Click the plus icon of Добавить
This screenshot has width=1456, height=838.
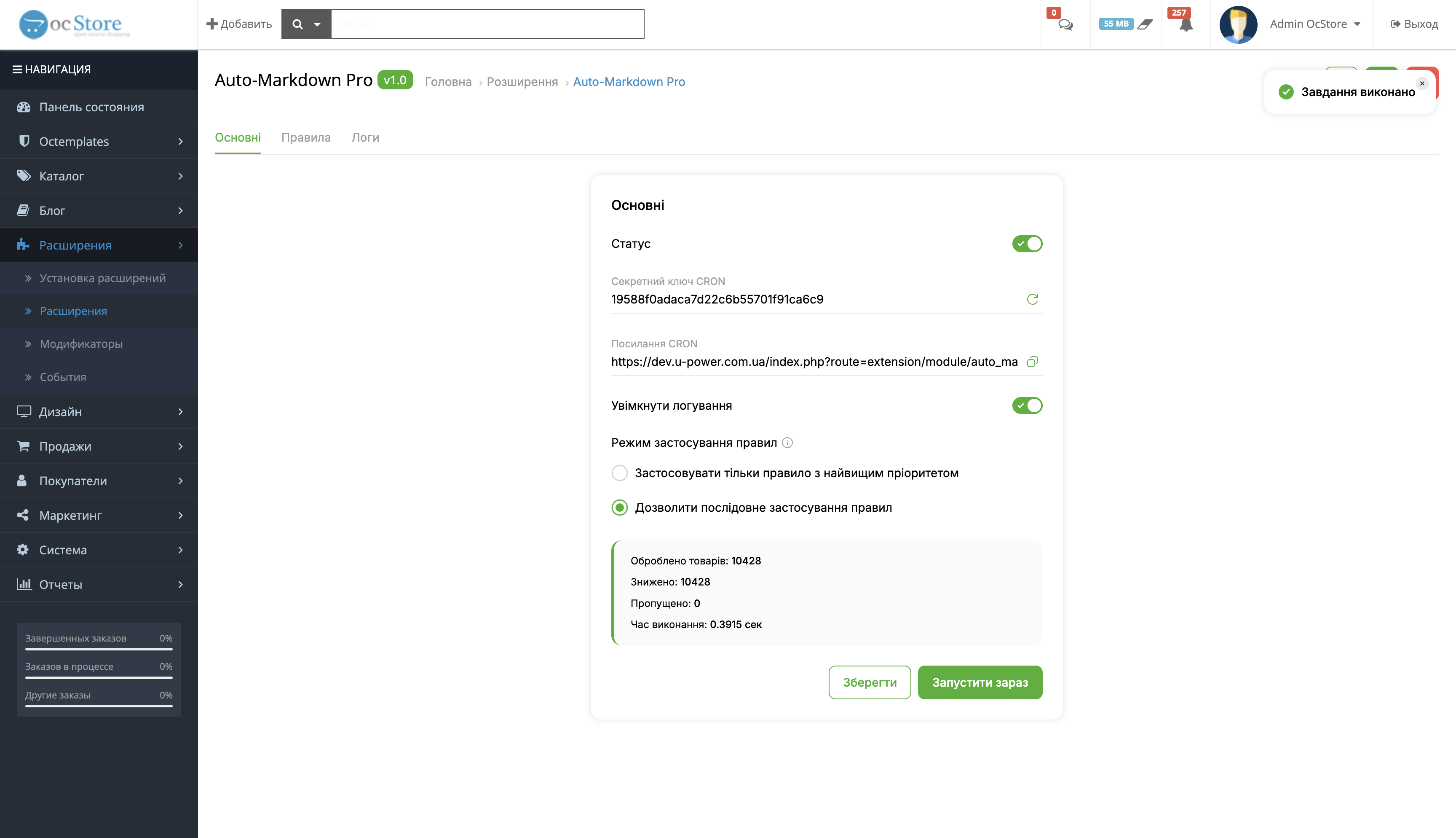tap(211, 24)
